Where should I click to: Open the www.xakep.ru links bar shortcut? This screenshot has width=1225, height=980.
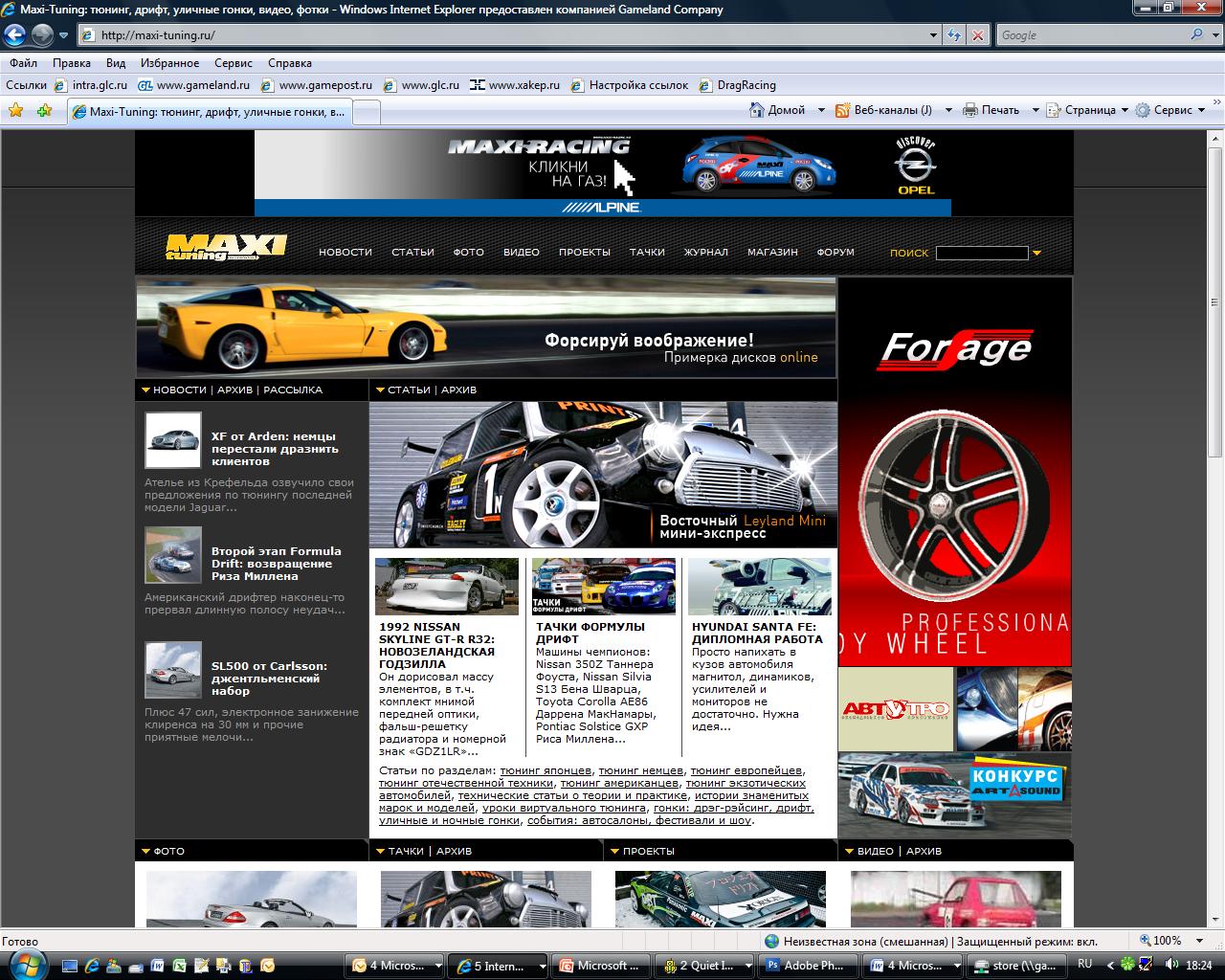coord(515,85)
